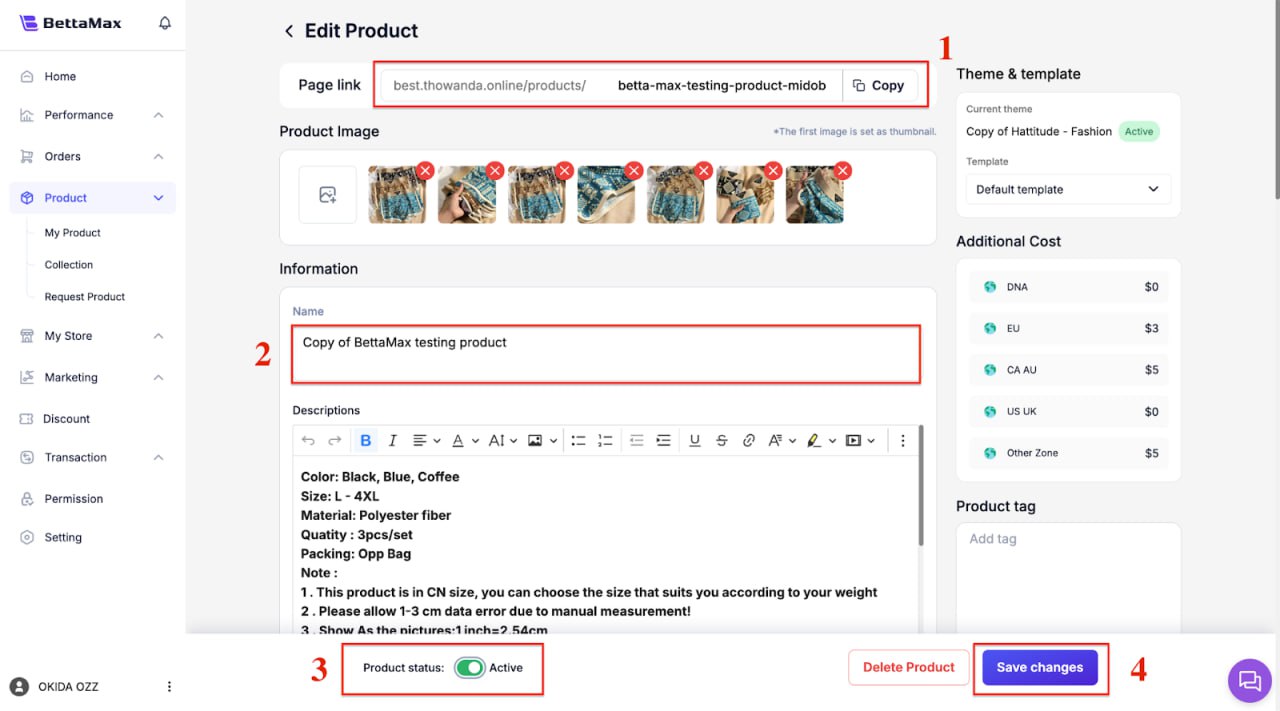
Task: Open the chat support bubble
Action: tap(1249, 681)
